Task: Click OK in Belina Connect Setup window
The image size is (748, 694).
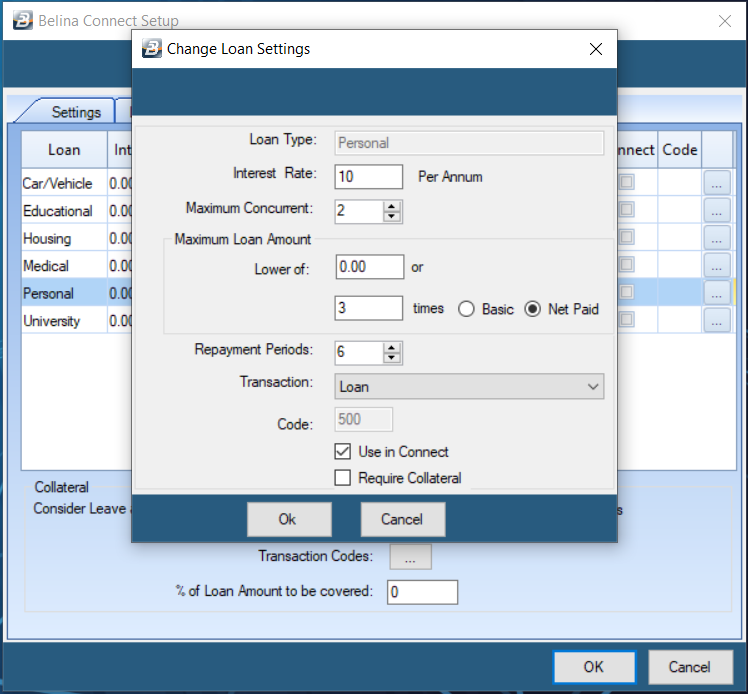Action: pyautogui.click(x=594, y=667)
